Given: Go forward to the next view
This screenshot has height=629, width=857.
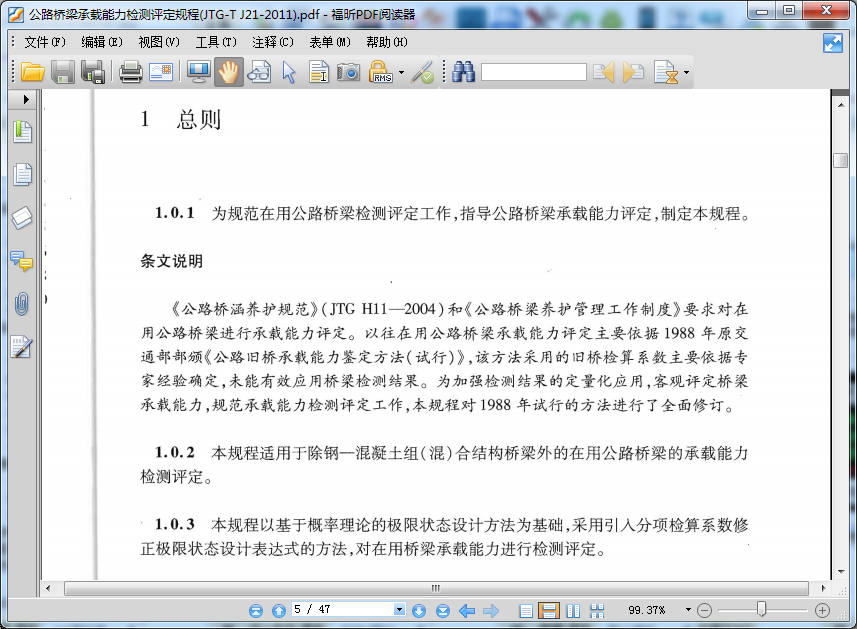Looking at the screenshot, I should click(x=491, y=610).
